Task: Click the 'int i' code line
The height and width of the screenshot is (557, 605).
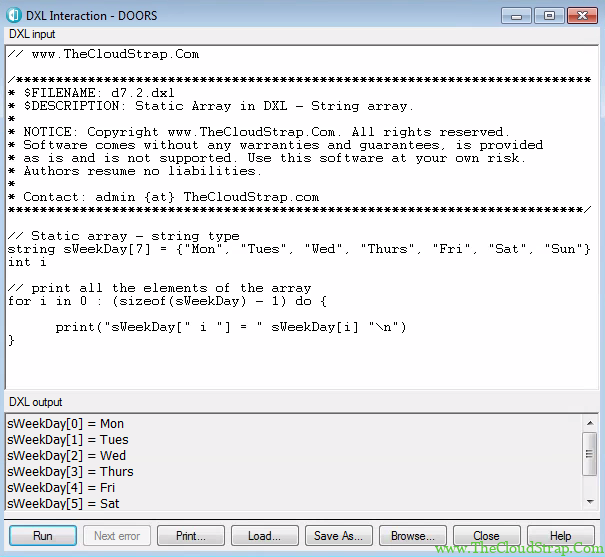Action: click(x=27, y=262)
